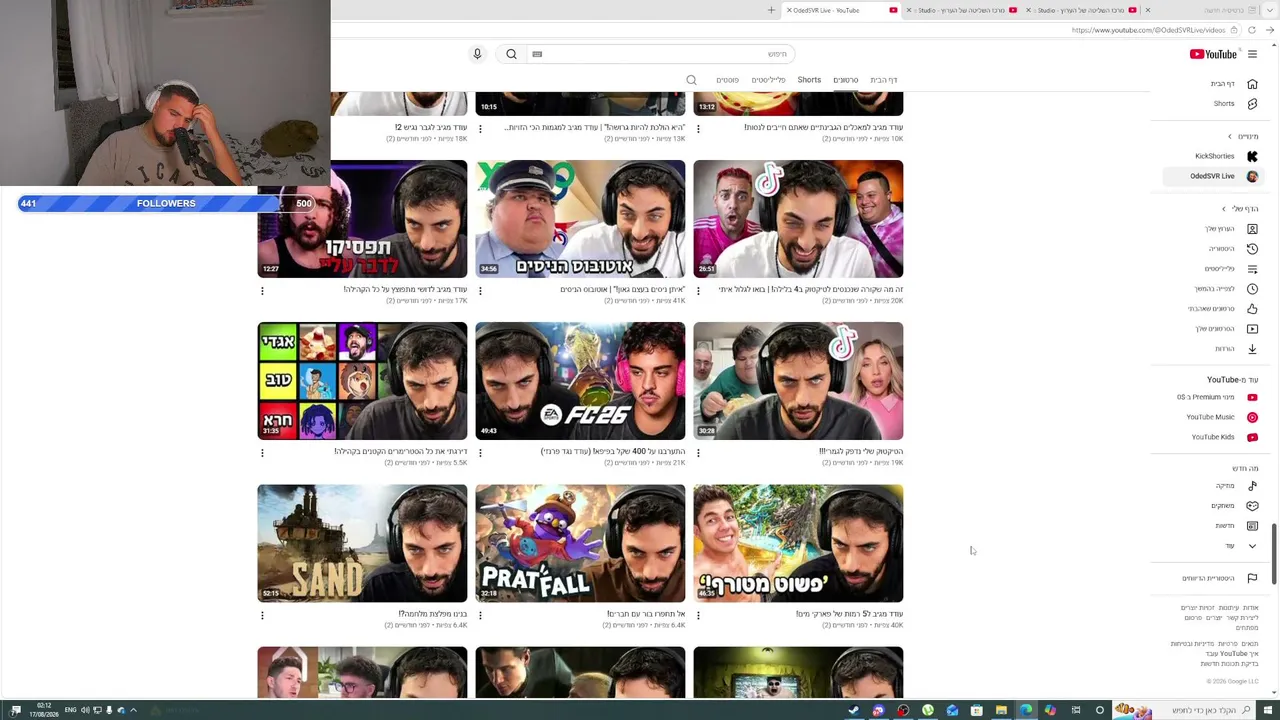1280x720 pixels.
Task: Open YouTube Music in the sidebar
Action: [1221, 417]
